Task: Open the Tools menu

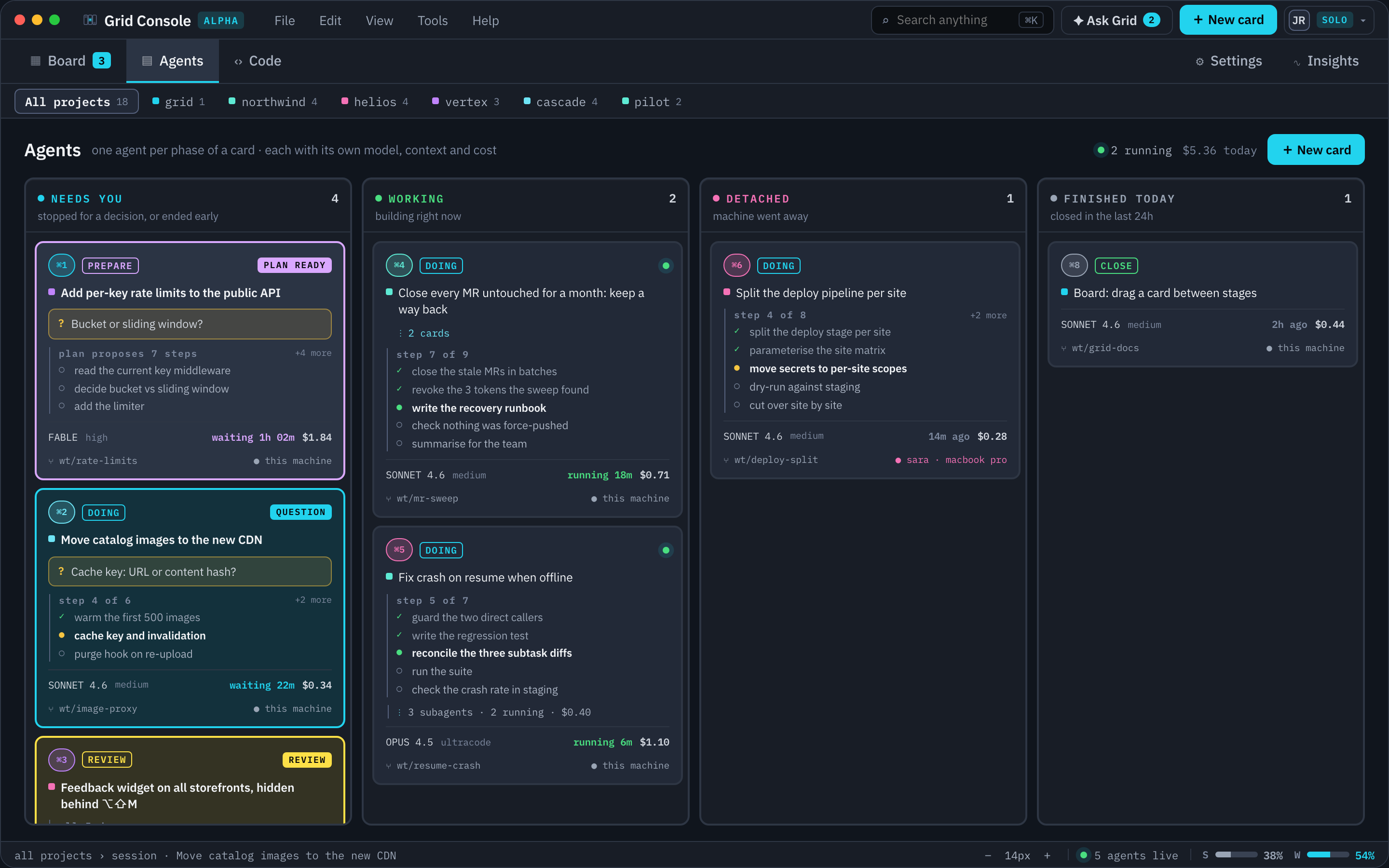Action: (432, 21)
